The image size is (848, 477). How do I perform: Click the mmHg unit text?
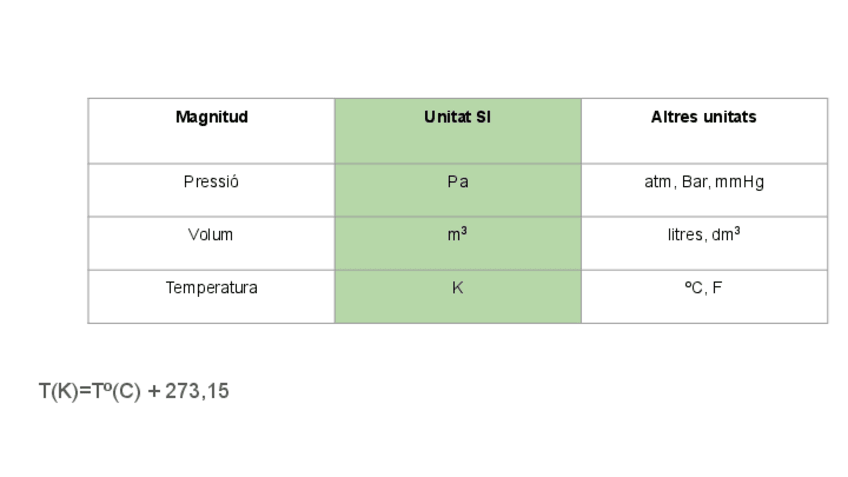pyautogui.click(x=740, y=182)
